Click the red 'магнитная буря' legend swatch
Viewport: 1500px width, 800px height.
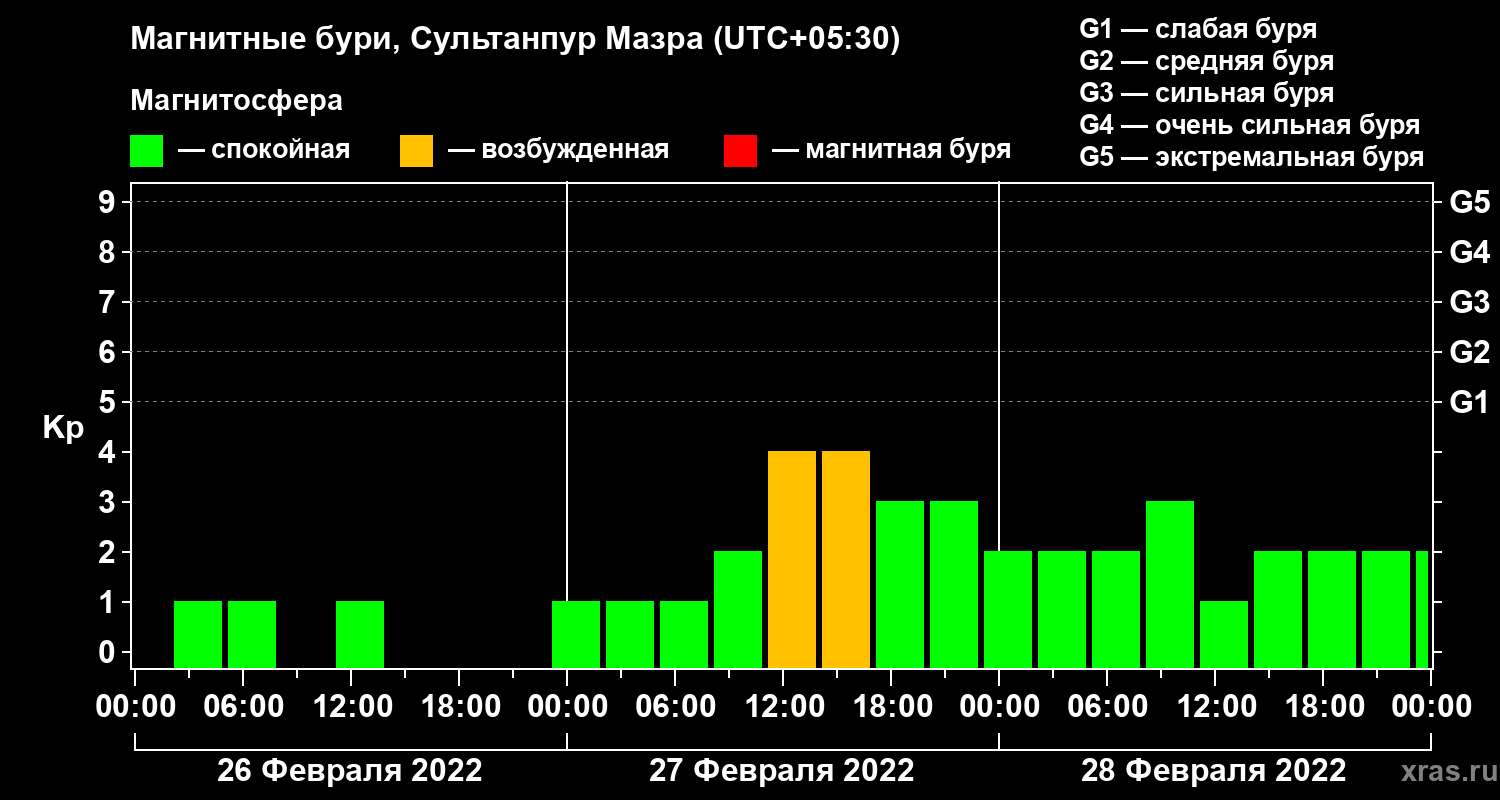click(x=740, y=151)
